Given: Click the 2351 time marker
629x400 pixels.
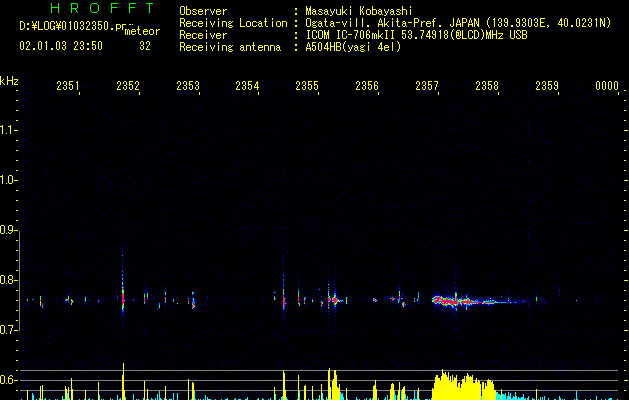Looking at the screenshot, I should pyautogui.click(x=67, y=85).
